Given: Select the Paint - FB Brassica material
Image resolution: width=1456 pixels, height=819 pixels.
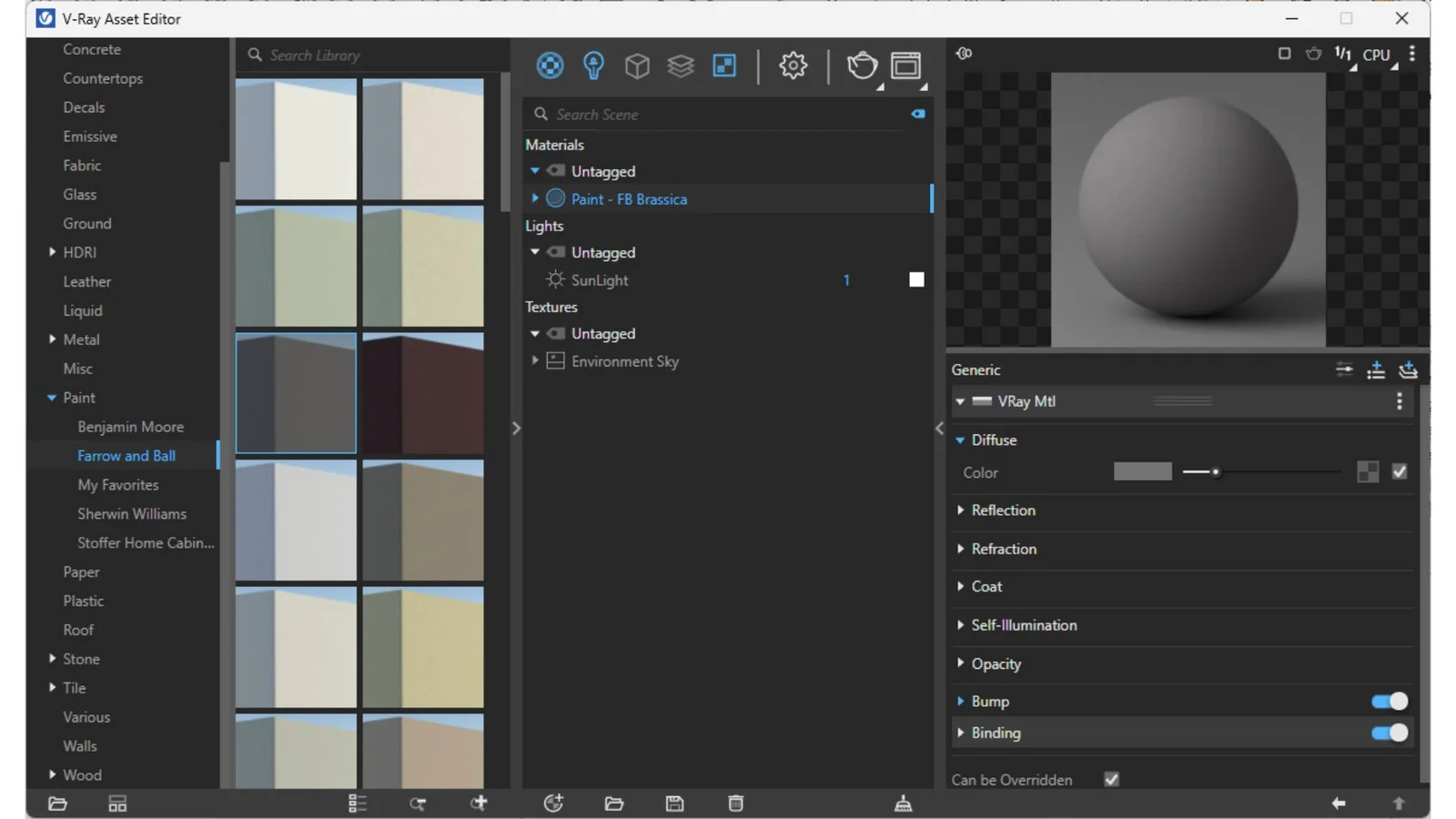Looking at the screenshot, I should coord(629,198).
